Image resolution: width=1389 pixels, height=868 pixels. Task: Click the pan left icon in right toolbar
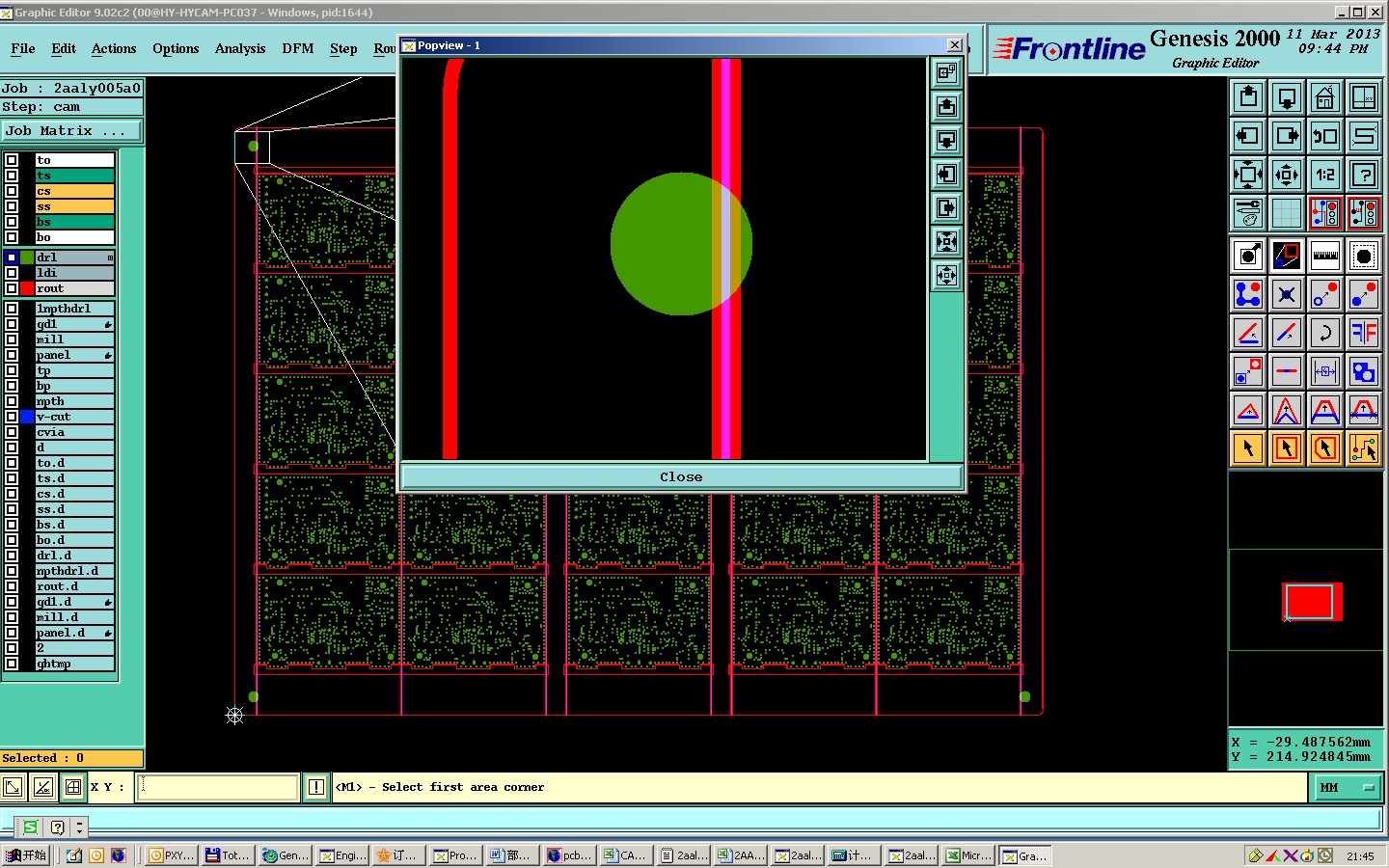point(1248,136)
